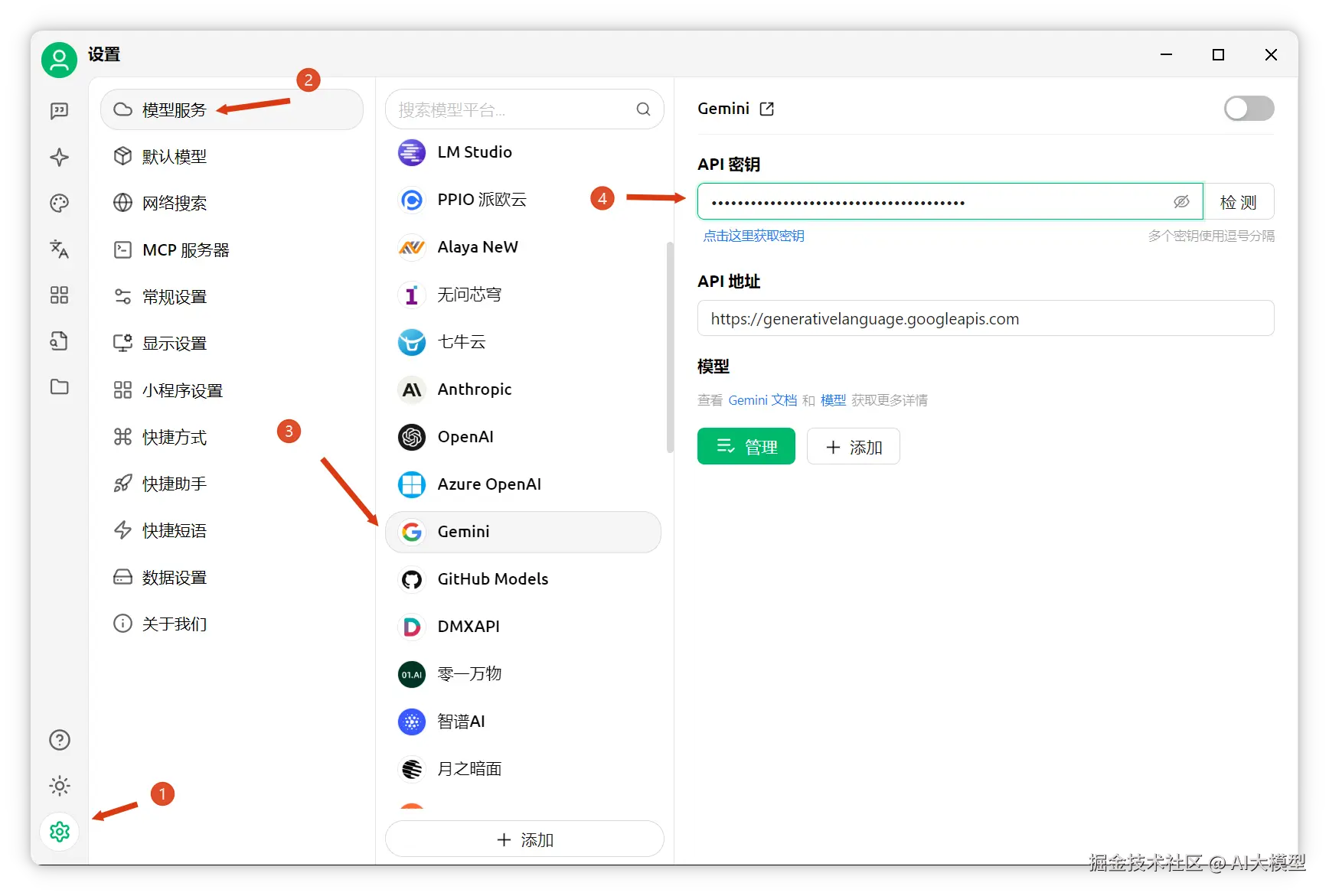This screenshot has height=896, width=1329.
Task: Open the Gemini external link icon
Action: (x=766, y=109)
